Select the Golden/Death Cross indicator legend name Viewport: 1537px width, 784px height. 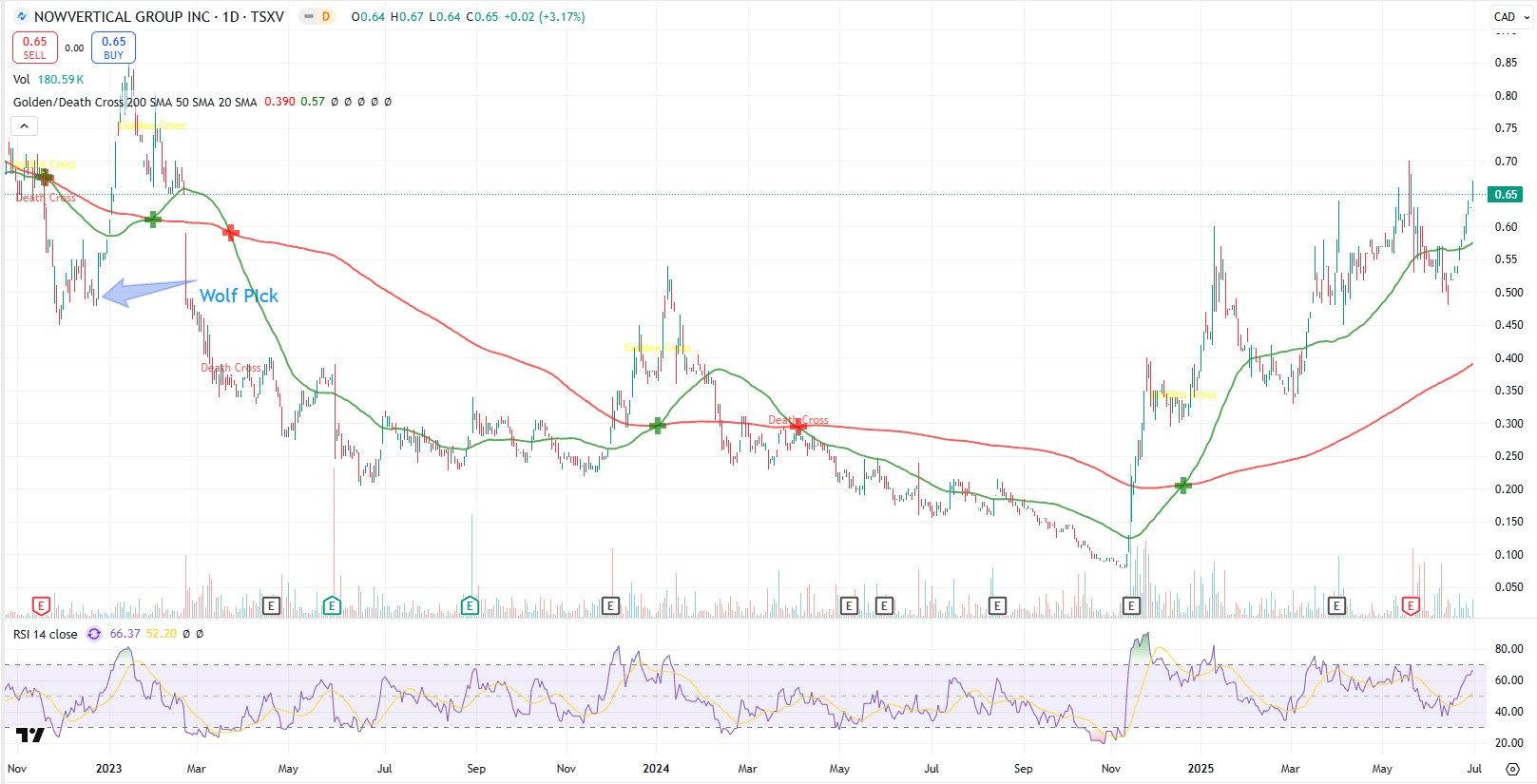pos(135,102)
